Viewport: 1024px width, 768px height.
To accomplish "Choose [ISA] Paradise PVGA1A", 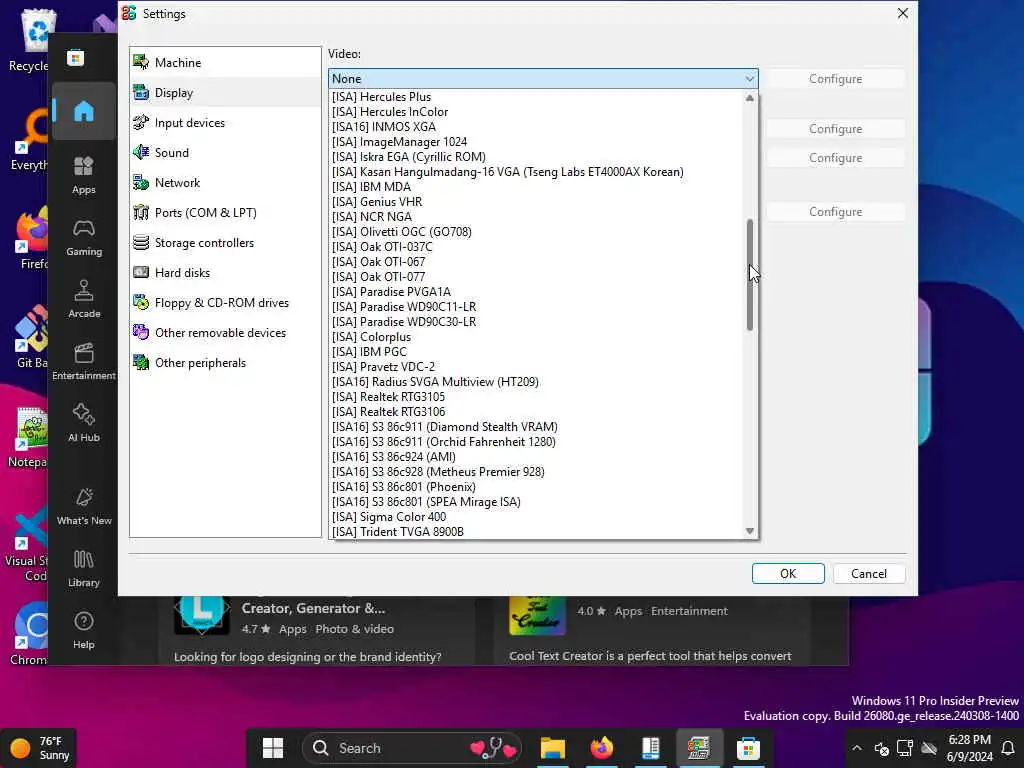I will pyautogui.click(x=536, y=292).
